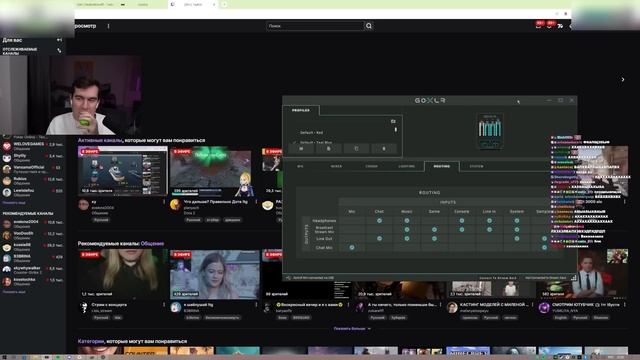Disable Line In to Broadcast Stream Mix routing
Screen dimensions: 640x360
489,229
